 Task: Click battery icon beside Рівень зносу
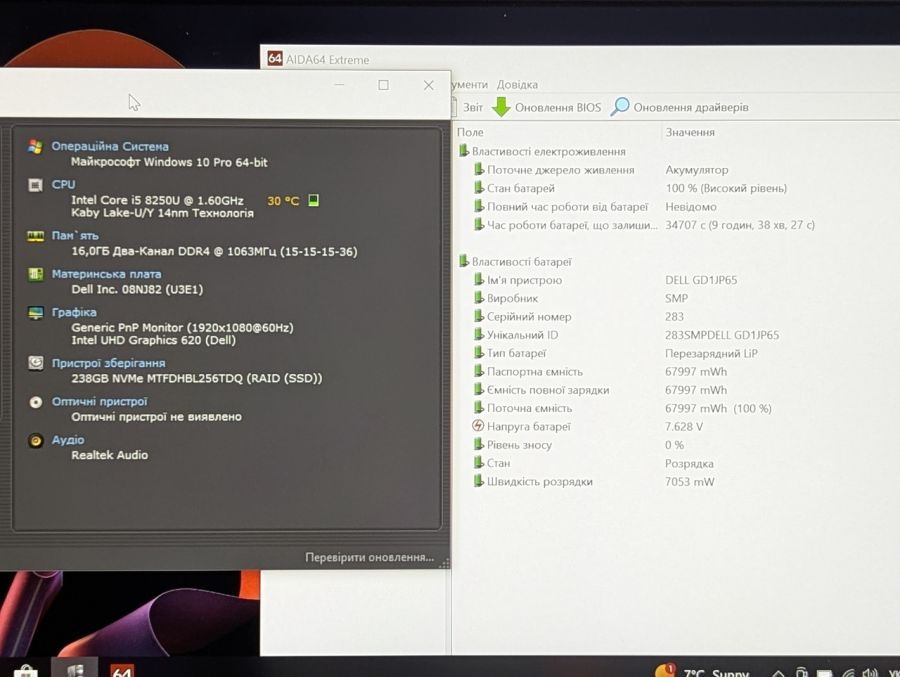478,444
